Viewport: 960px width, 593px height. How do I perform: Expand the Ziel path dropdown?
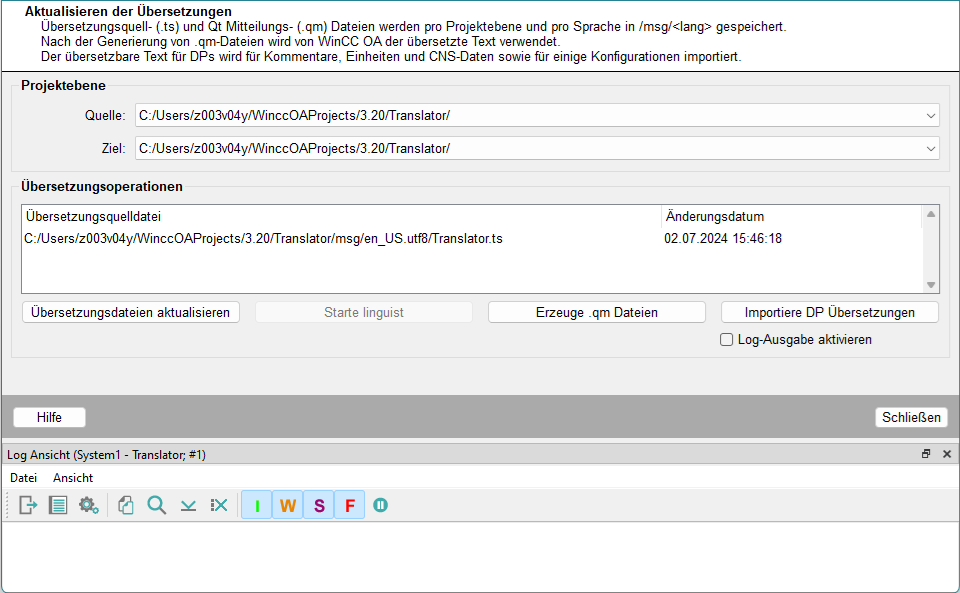[930, 149]
